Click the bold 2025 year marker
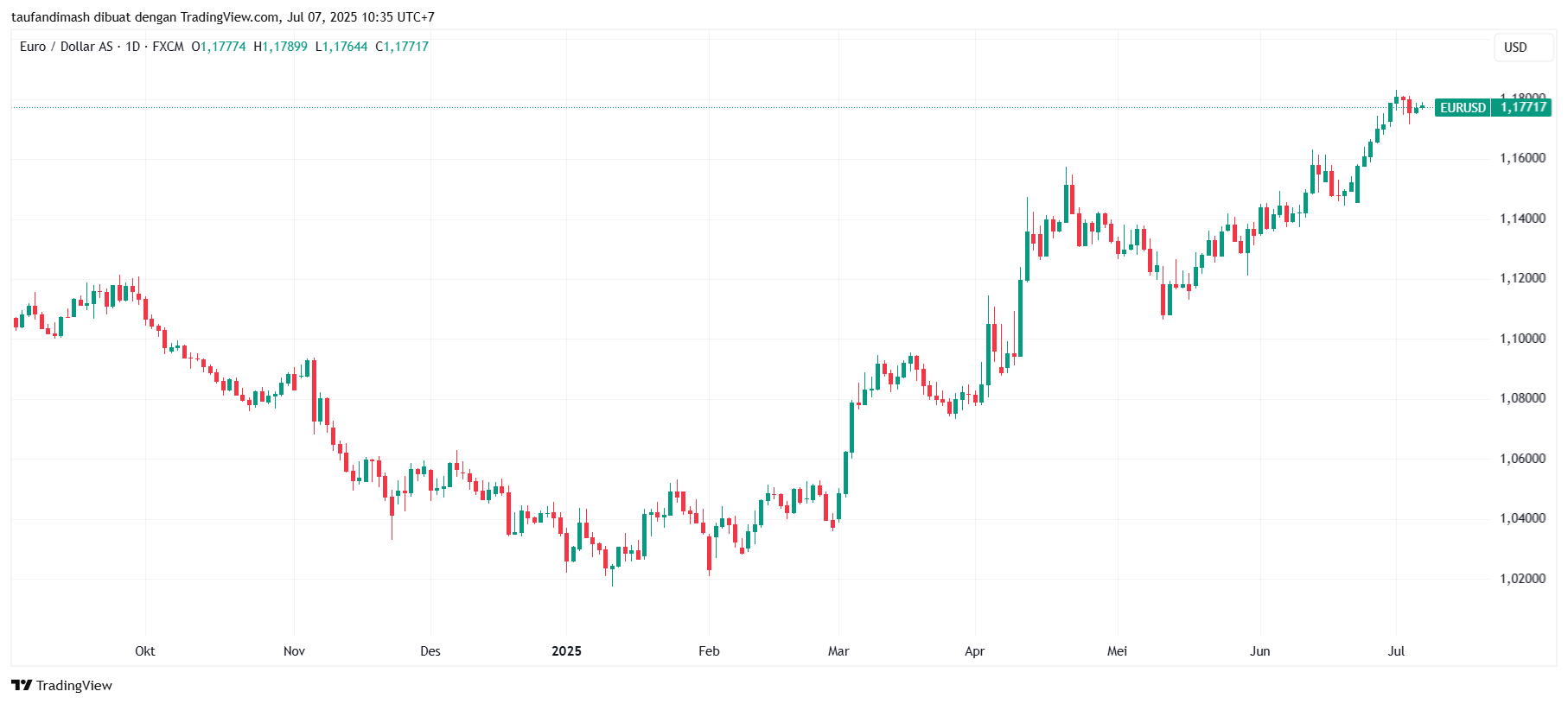 click(567, 651)
